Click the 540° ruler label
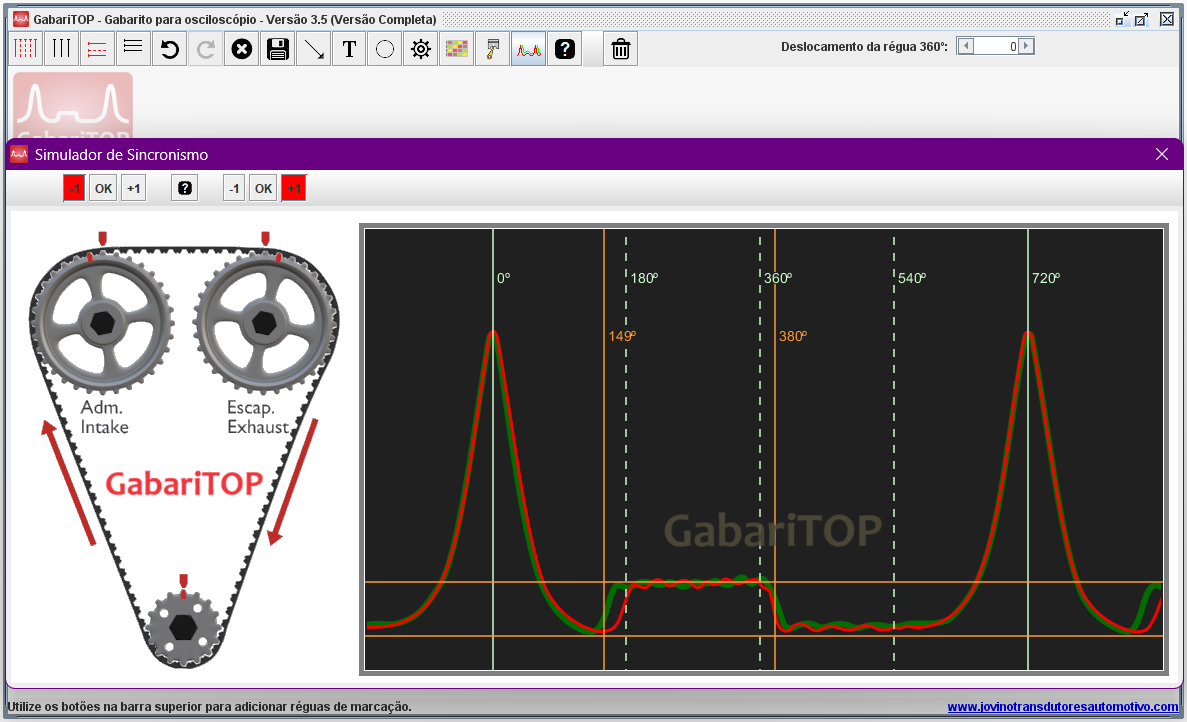The width and height of the screenshot is (1187, 722). (x=912, y=279)
